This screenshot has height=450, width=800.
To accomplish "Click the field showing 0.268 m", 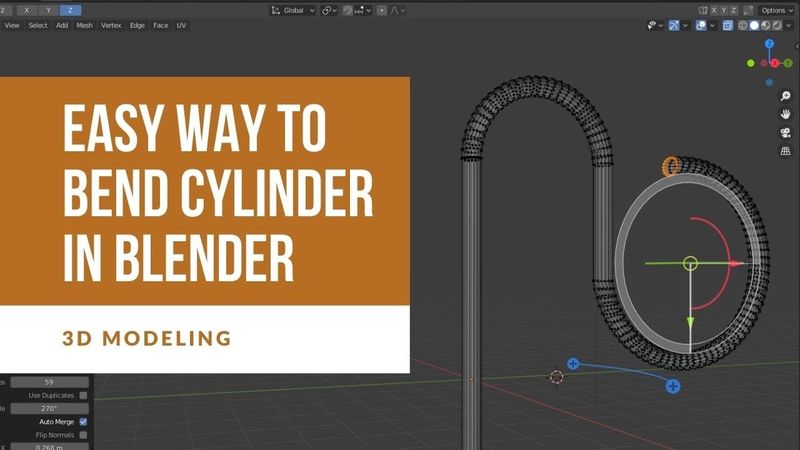I will tap(49, 447).
